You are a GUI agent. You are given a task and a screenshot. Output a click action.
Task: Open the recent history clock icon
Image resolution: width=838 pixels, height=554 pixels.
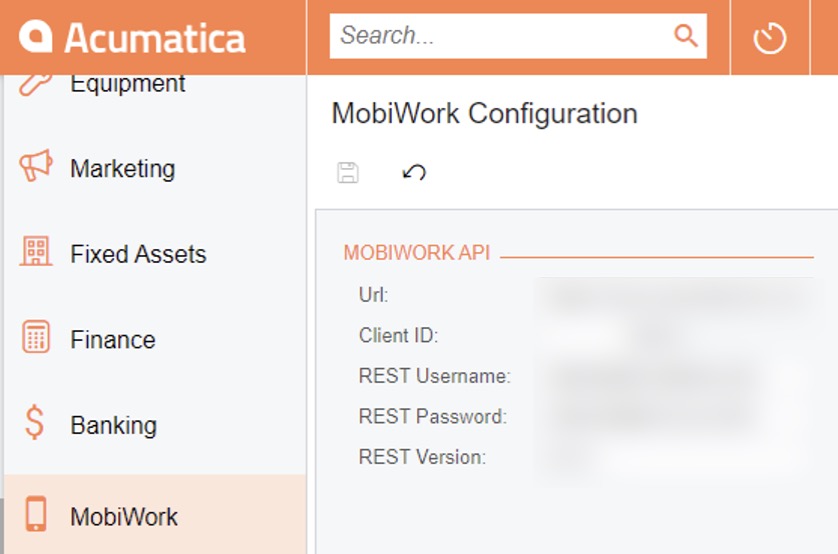[x=769, y=38]
